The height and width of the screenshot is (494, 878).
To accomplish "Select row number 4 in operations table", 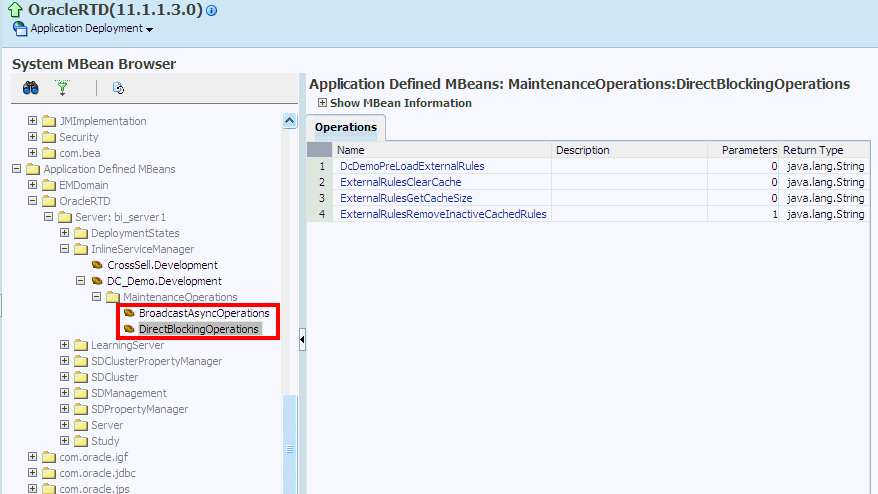I will 320,214.
